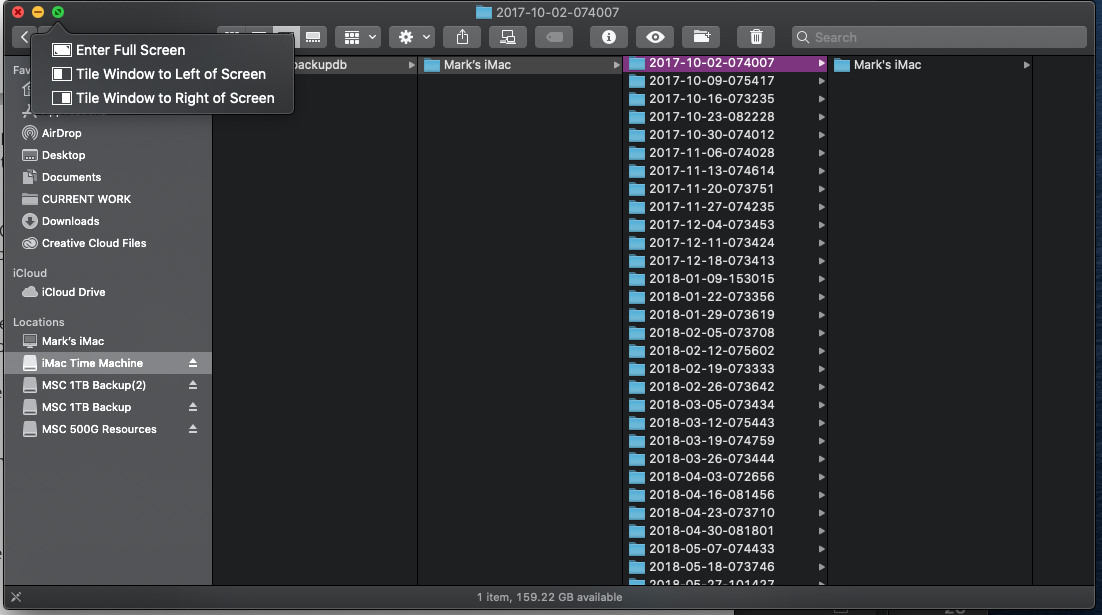Image resolution: width=1102 pixels, height=615 pixels.
Task: Select folder 2017-12-04-073453
Action: coord(725,225)
